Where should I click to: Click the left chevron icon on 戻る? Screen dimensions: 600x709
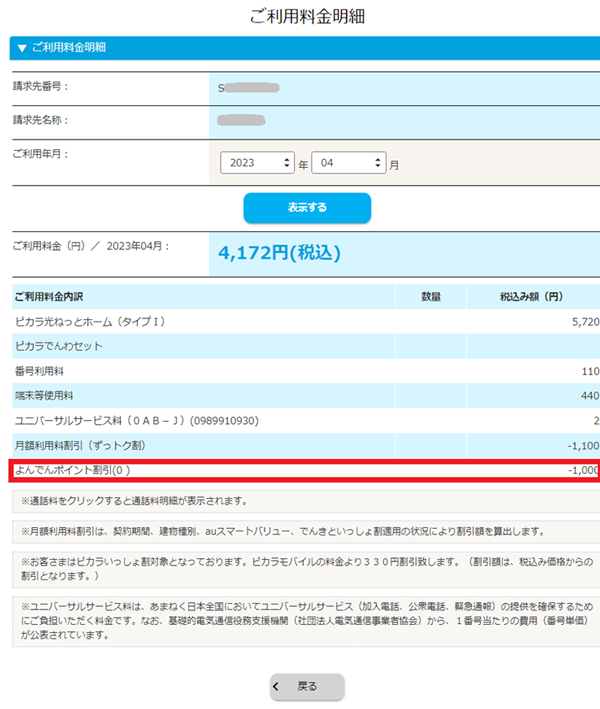(277, 687)
